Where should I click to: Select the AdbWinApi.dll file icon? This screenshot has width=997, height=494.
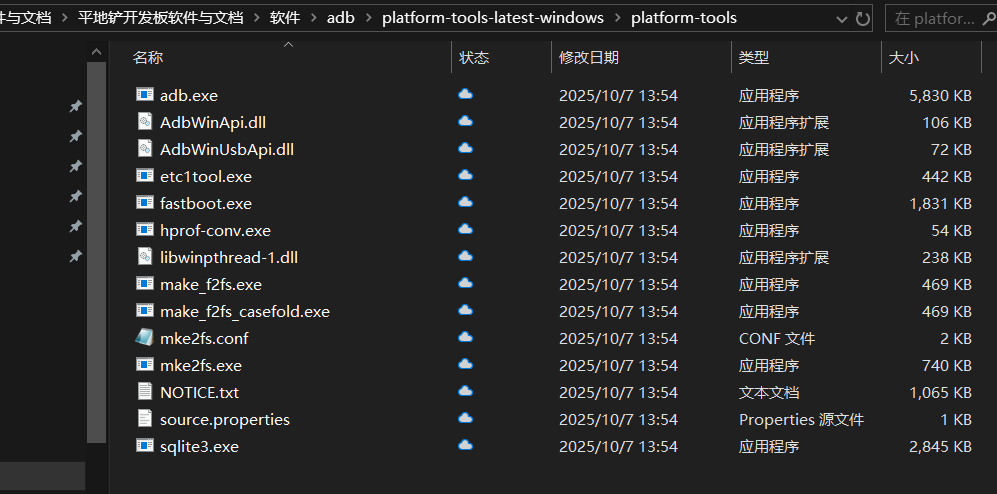[145, 122]
